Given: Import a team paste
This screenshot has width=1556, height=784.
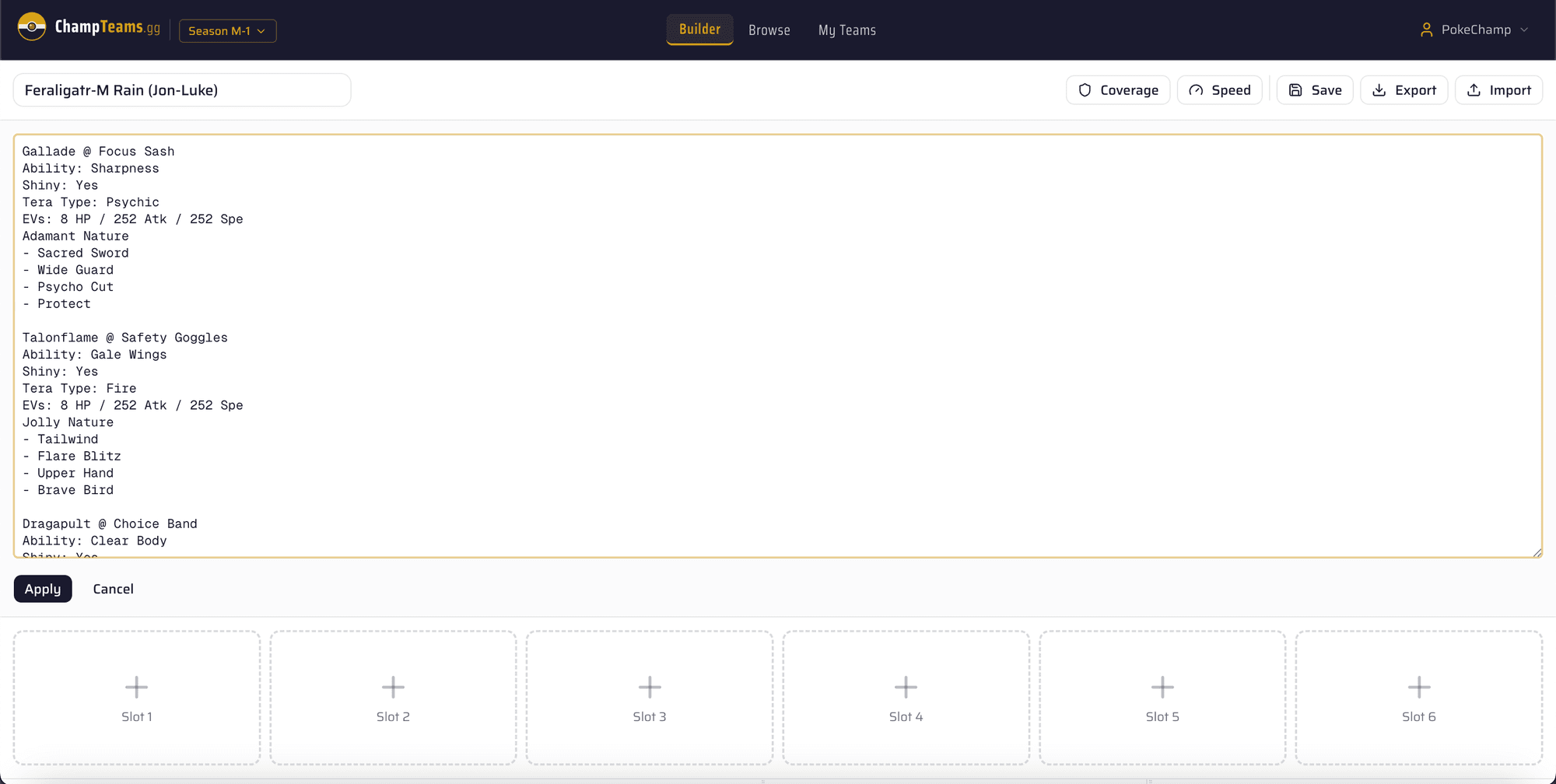Looking at the screenshot, I should pyautogui.click(x=1498, y=90).
